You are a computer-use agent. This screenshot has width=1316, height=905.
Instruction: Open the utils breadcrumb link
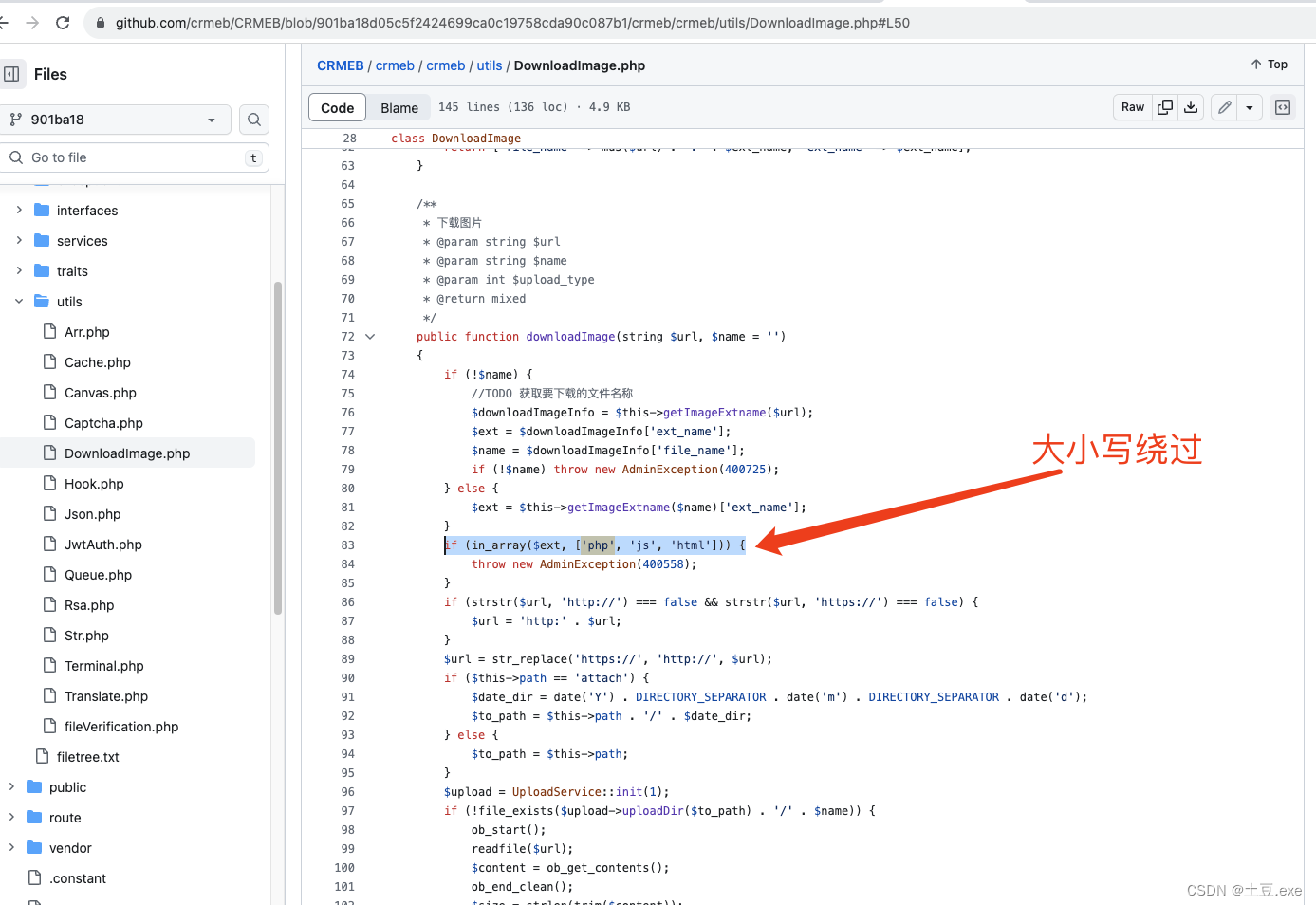(x=490, y=65)
